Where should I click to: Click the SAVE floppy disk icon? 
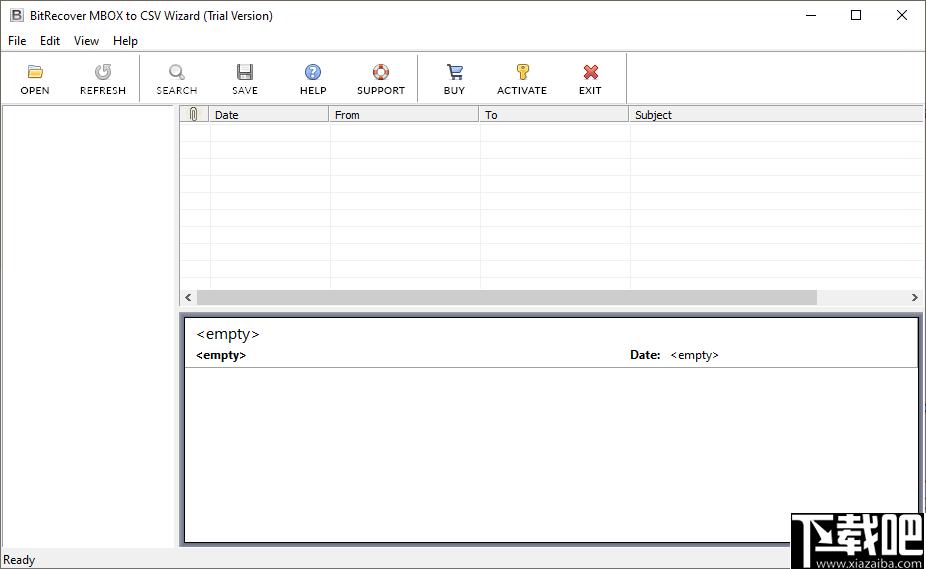pyautogui.click(x=244, y=72)
